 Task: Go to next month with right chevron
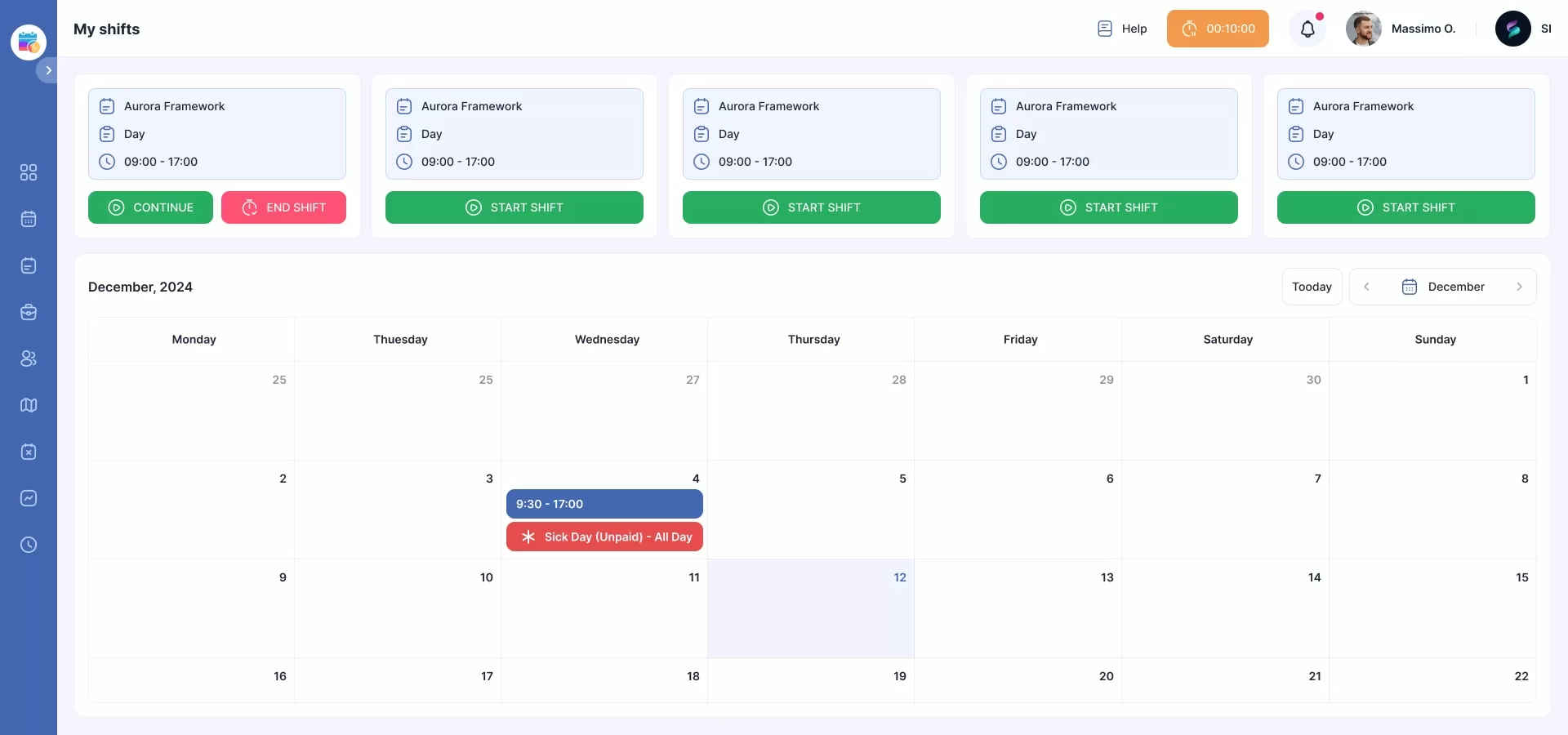[1519, 287]
